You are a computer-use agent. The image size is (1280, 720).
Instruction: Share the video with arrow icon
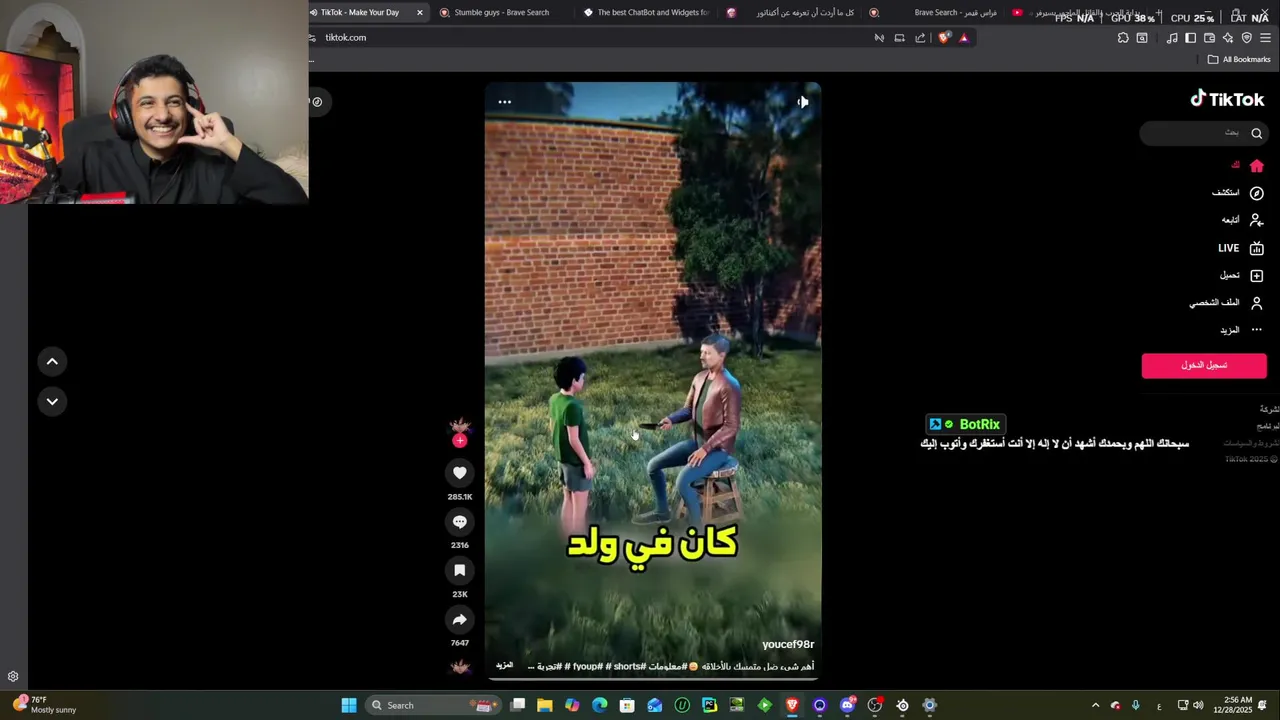coord(460,619)
